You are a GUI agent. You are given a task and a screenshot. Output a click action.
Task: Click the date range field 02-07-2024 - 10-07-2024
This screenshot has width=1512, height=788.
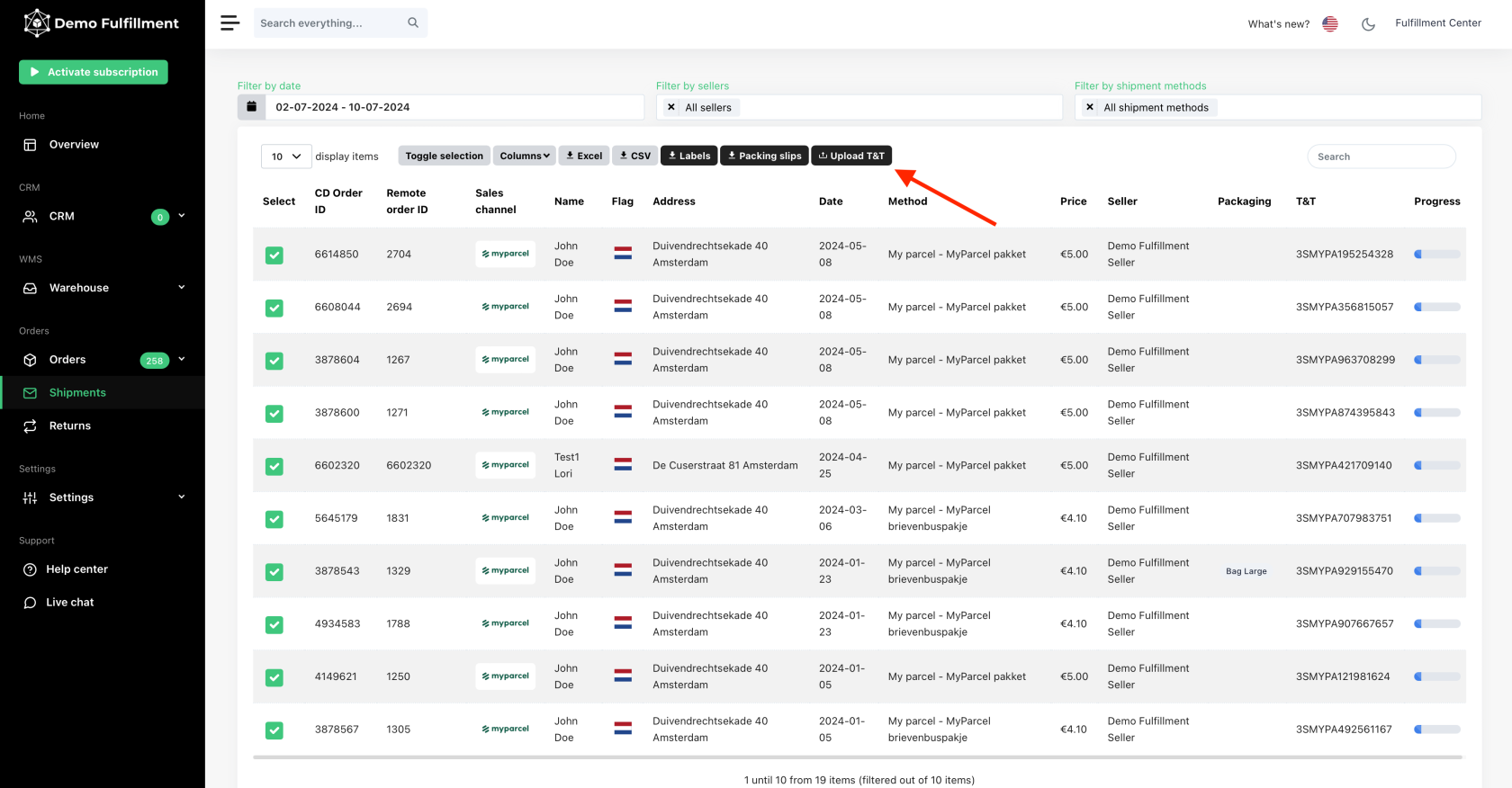[x=454, y=107]
